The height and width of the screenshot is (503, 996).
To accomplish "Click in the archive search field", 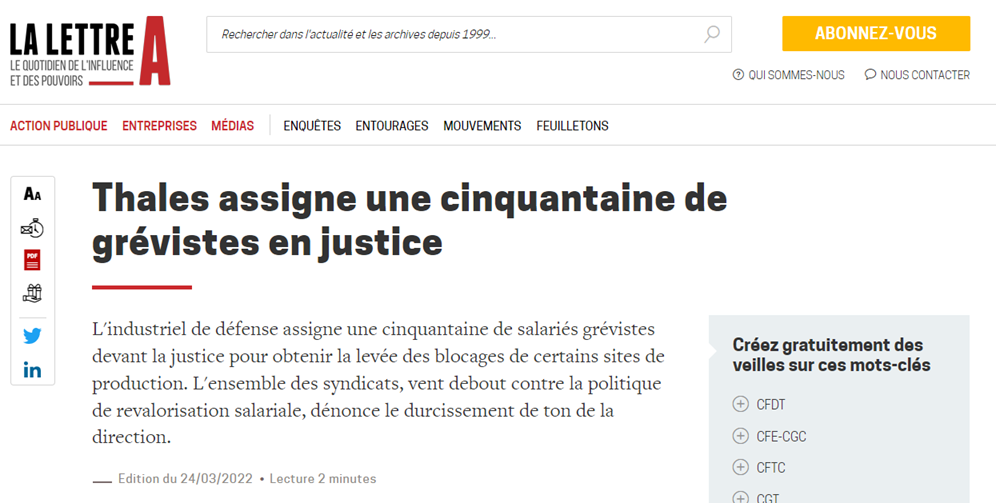I will click(x=469, y=34).
